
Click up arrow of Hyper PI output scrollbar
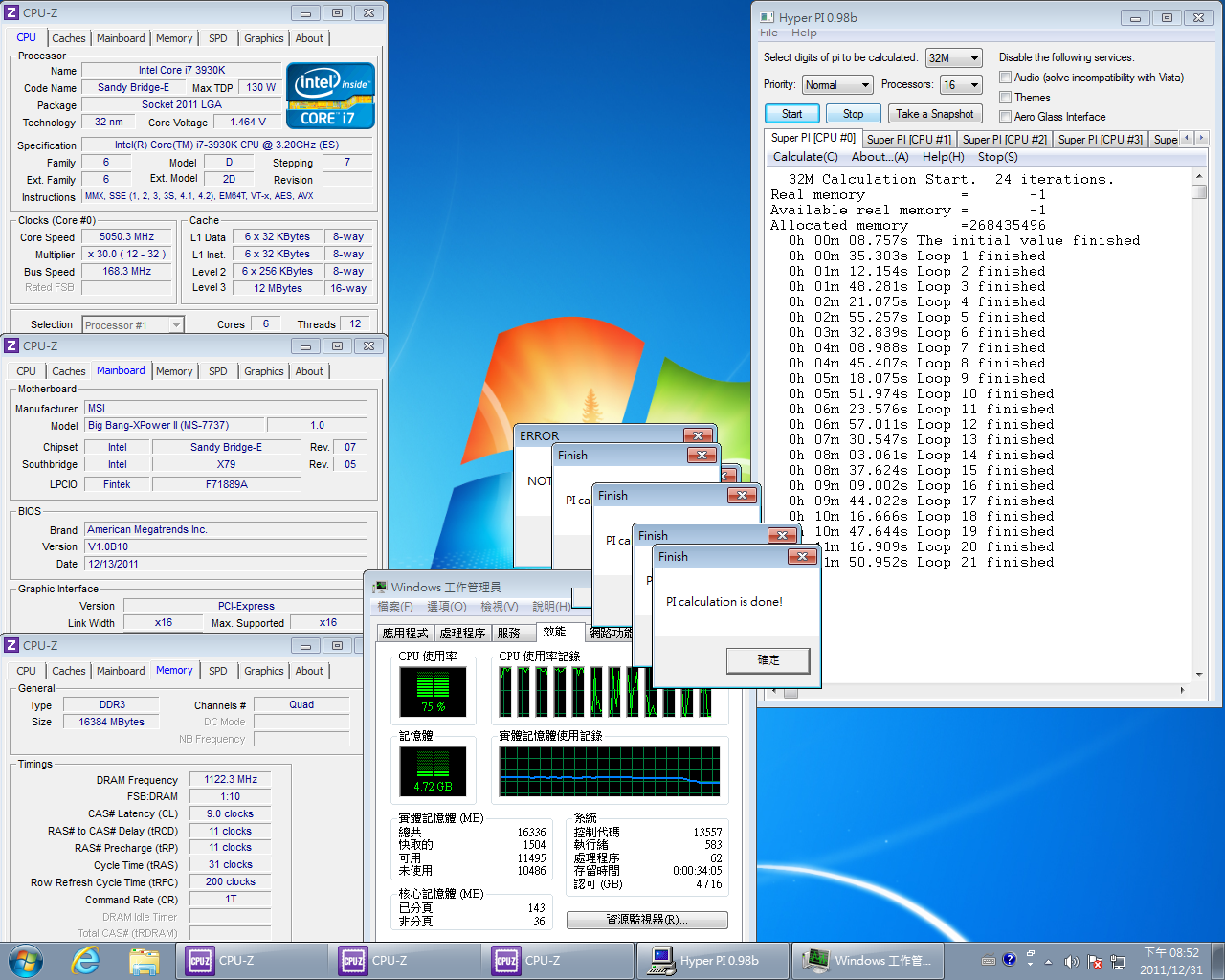pyautogui.click(x=1199, y=177)
